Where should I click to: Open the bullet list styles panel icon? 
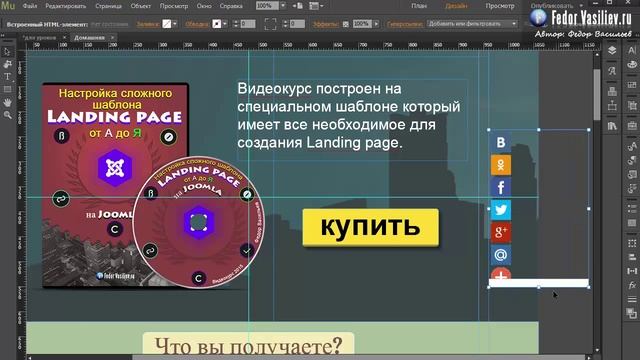tap(632, 209)
